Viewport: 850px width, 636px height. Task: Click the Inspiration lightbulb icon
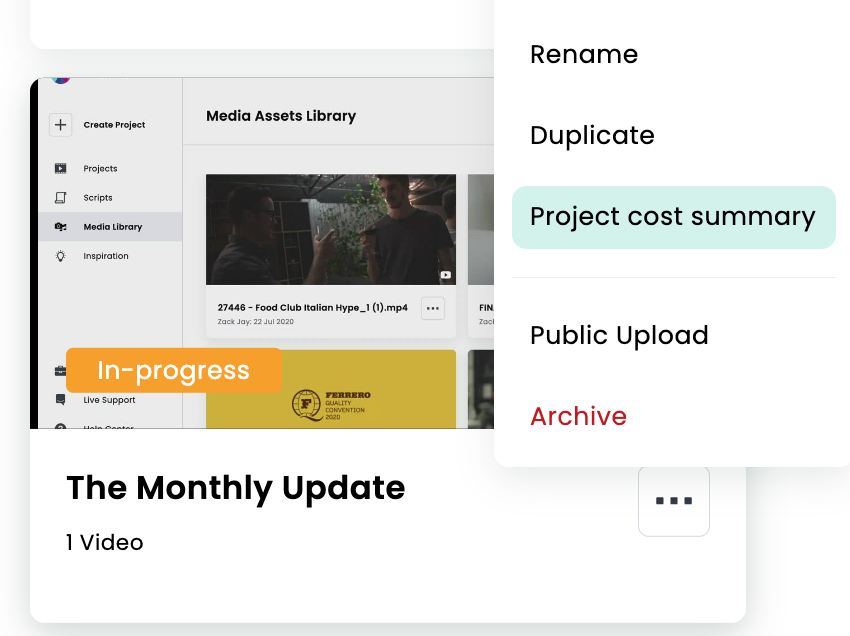click(60, 256)
